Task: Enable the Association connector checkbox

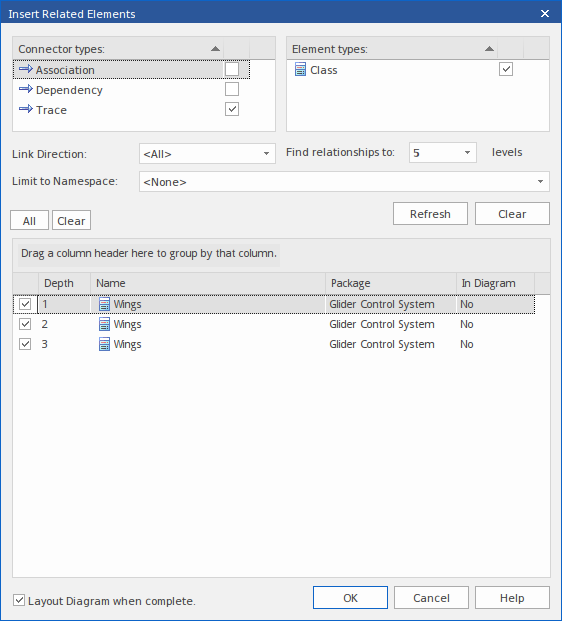Action: [232, 69]
